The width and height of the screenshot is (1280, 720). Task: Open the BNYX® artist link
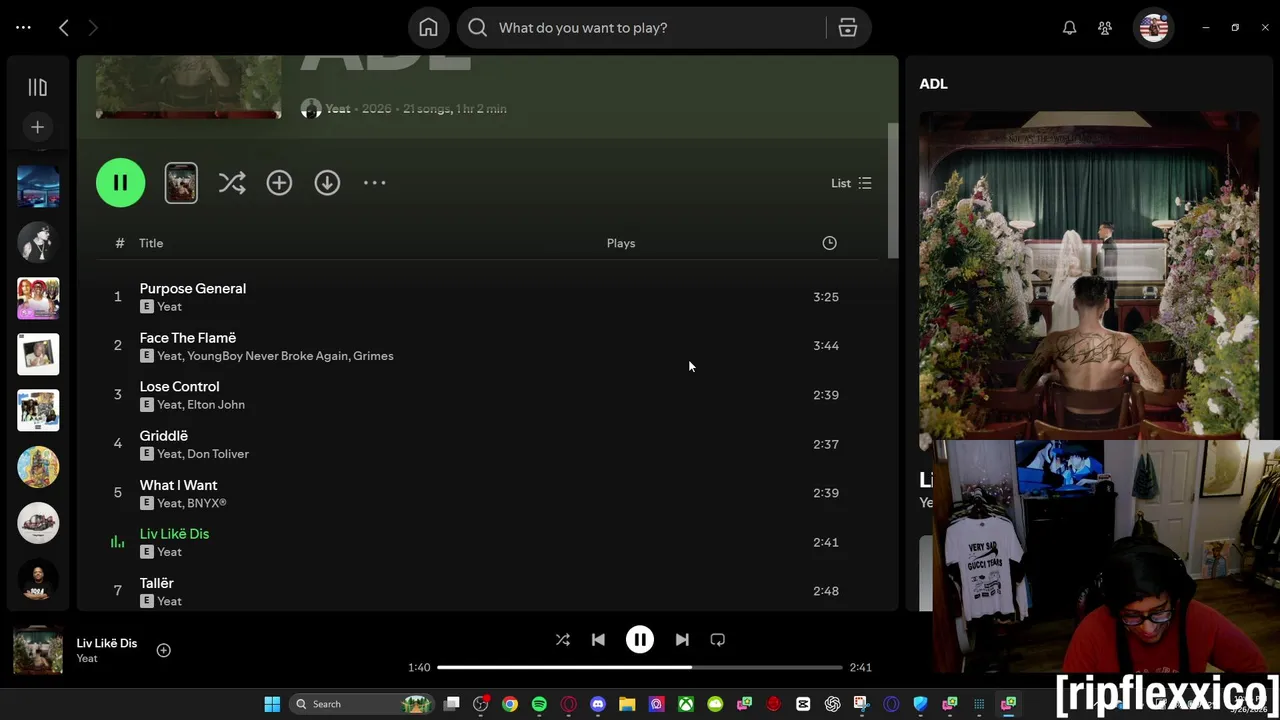coord(207,503)
